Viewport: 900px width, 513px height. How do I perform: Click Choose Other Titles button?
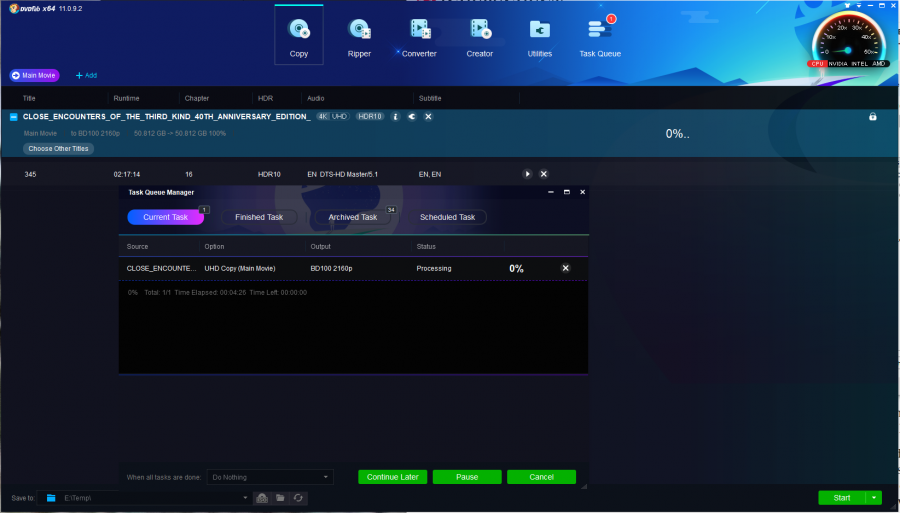(x=59, y=149)
